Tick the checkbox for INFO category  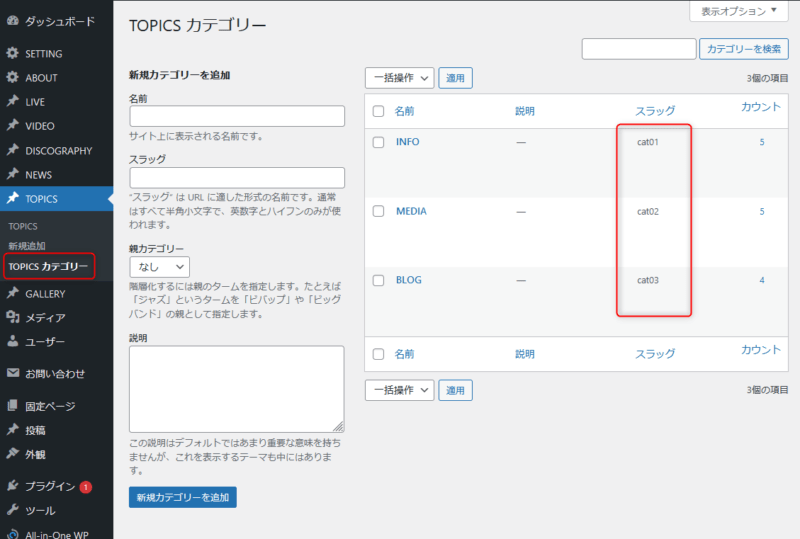coord(378,142)
